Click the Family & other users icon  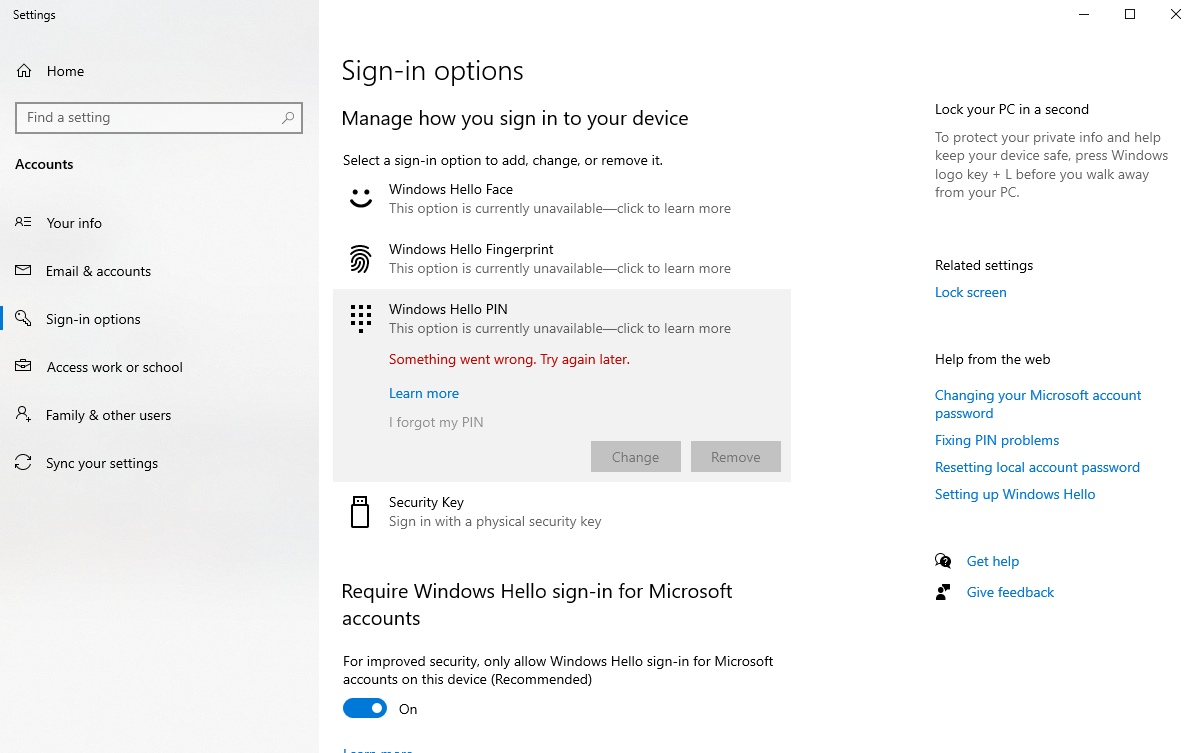(x=23, y=414)
